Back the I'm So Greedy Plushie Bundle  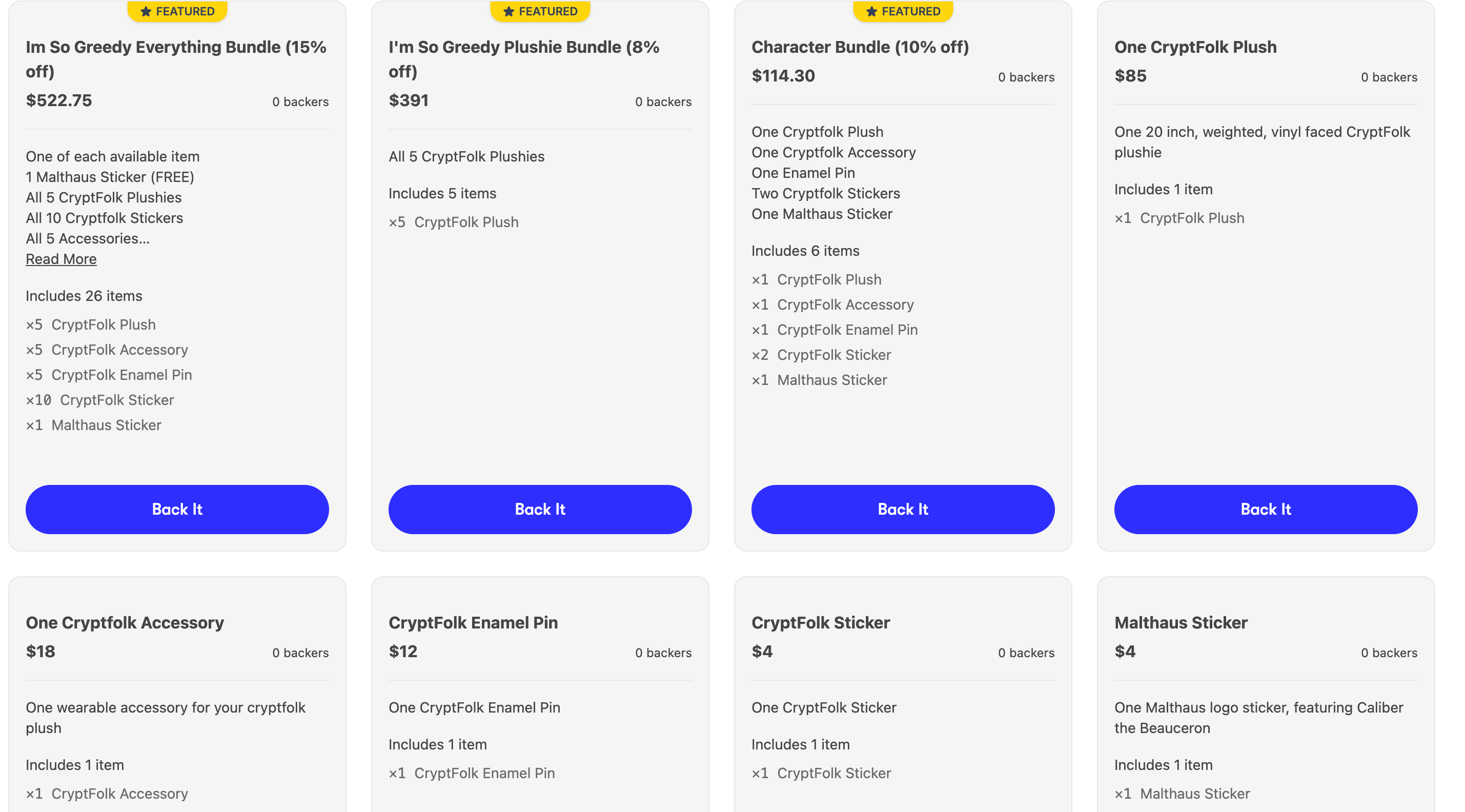pos(540,510)
